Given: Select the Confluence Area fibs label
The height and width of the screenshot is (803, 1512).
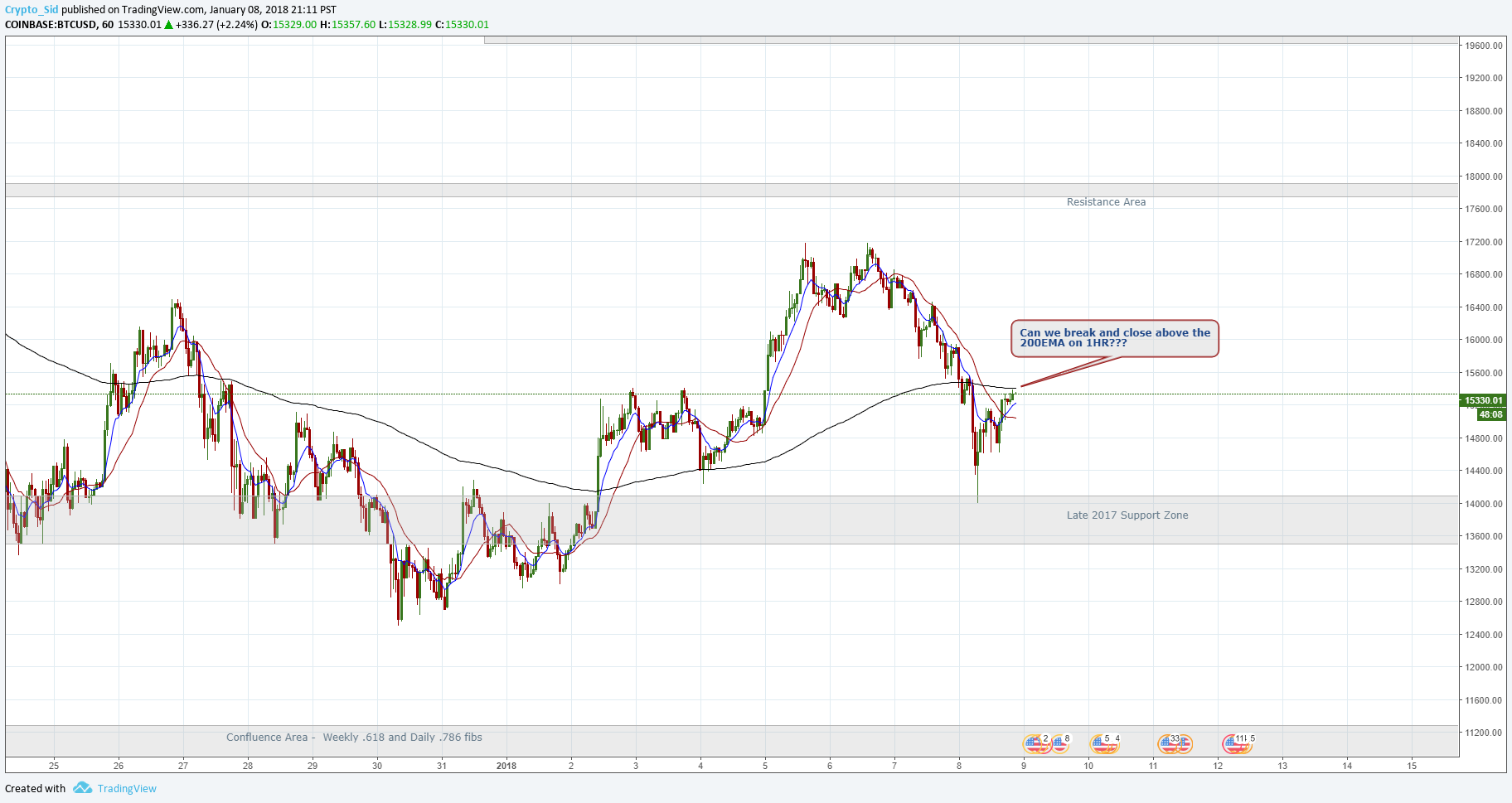Looking at the screenshot, I should pos(354,738).
